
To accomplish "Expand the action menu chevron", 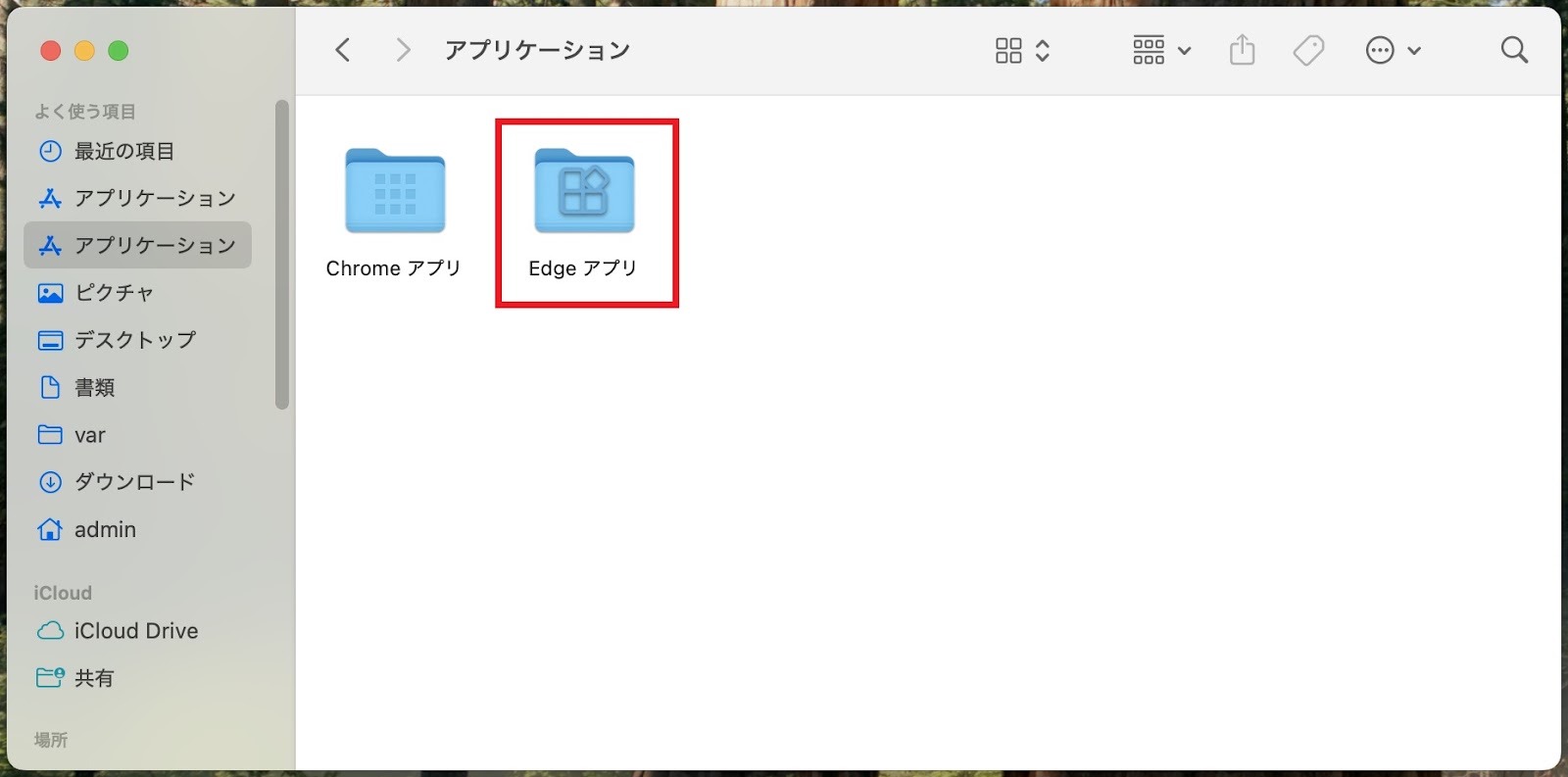I will (x=1414, y=51).
